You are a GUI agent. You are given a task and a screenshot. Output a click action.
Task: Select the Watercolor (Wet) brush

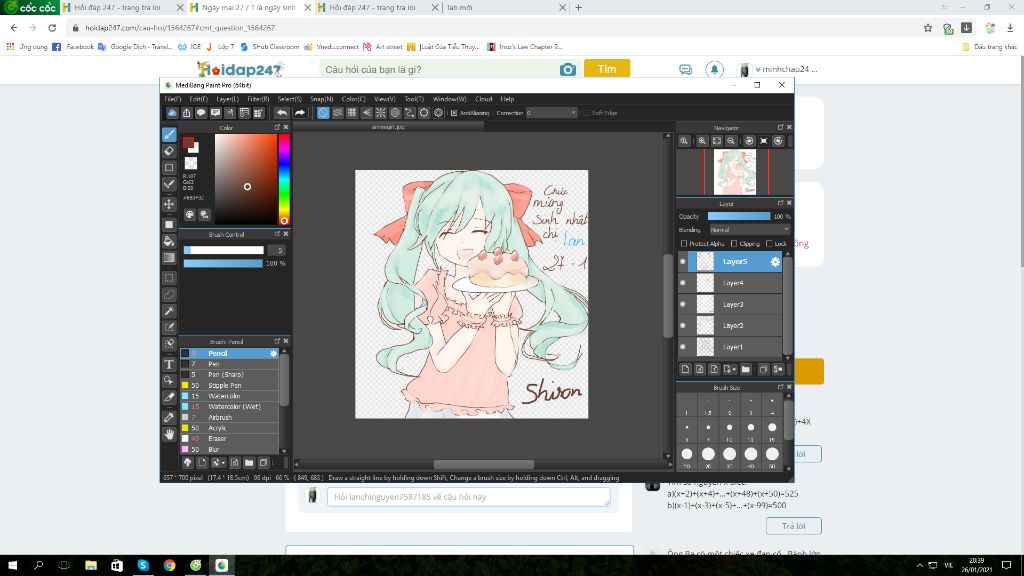click(229, 407)
